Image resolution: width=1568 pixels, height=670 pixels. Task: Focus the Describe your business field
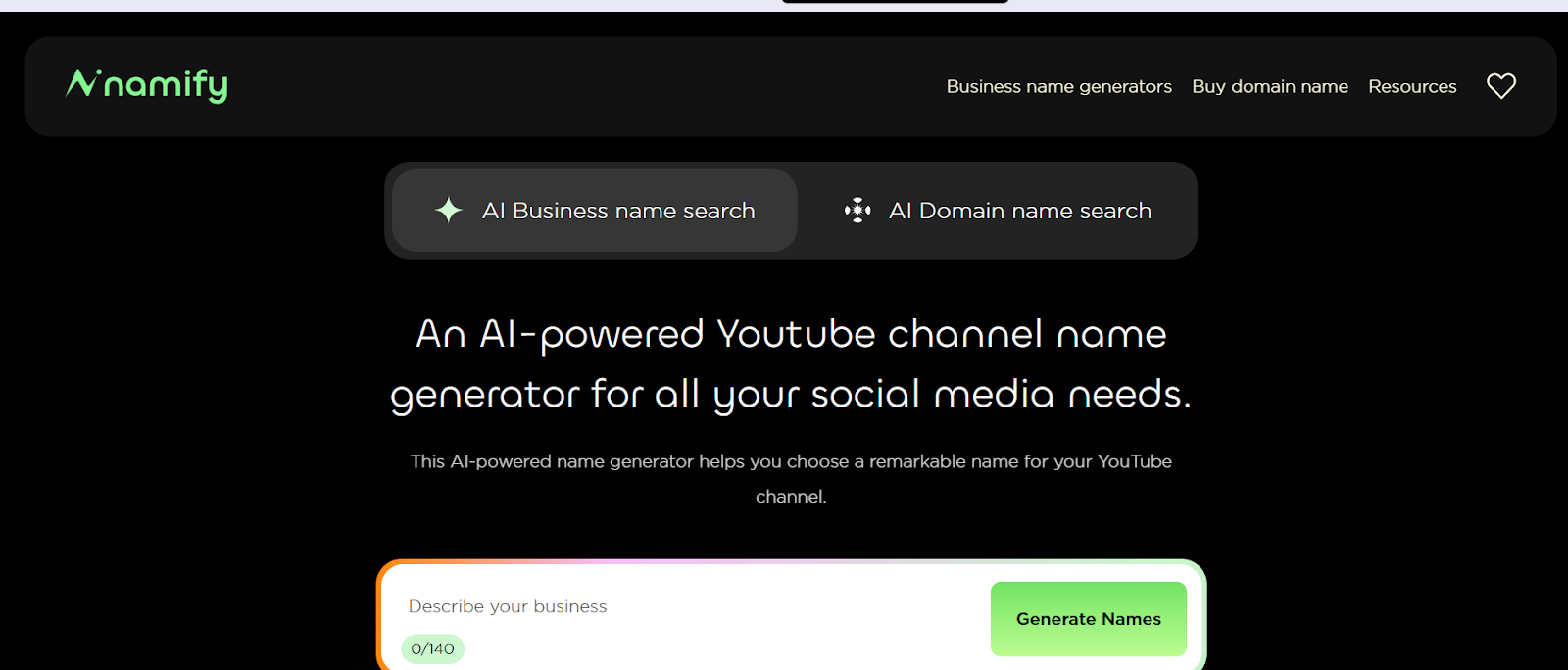[686, 606]
